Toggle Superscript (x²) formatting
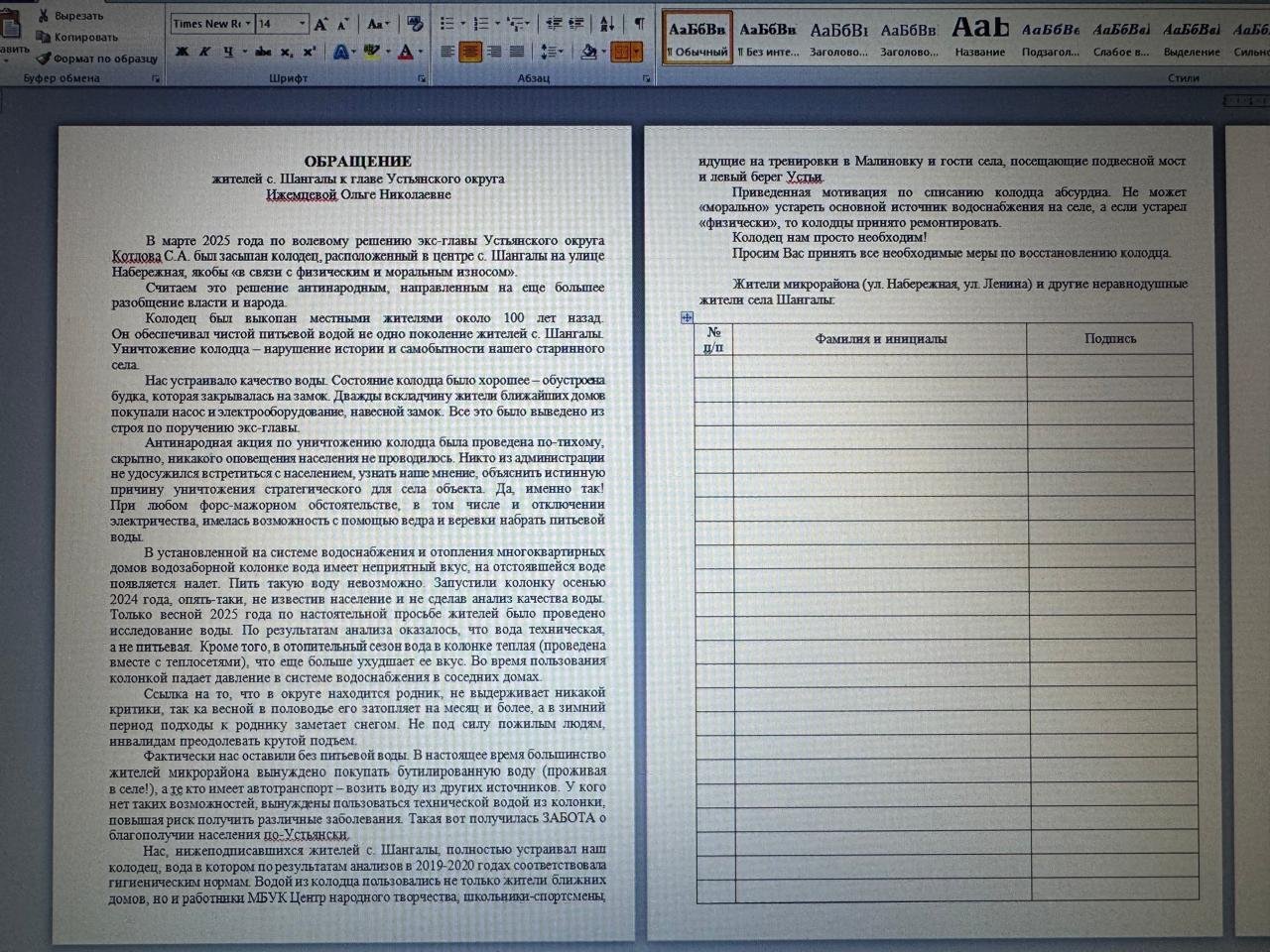This screenshot has height=952, width=1270. coord(310,52)
